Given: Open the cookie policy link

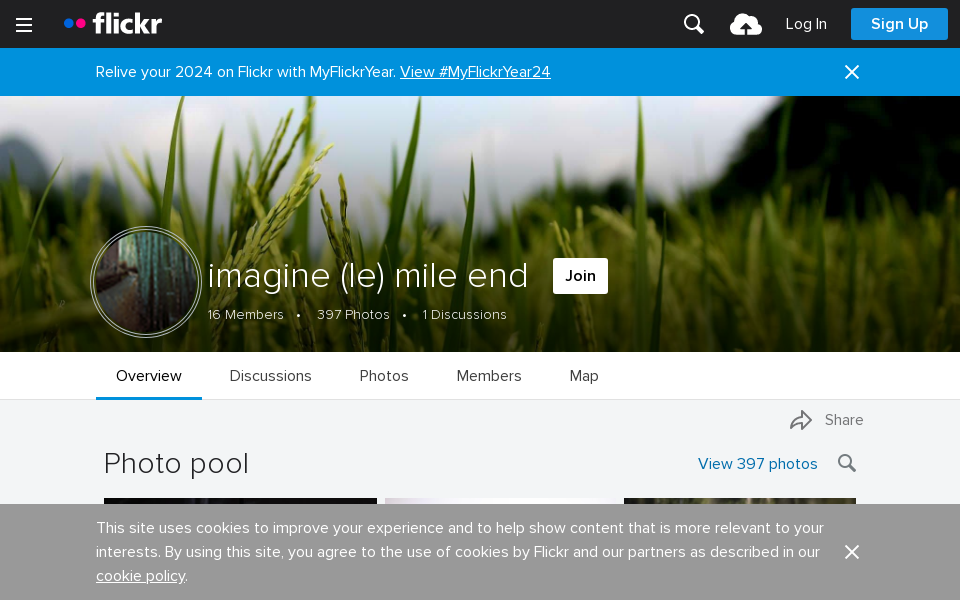Looking at the screenshot, I should [140, 576].
